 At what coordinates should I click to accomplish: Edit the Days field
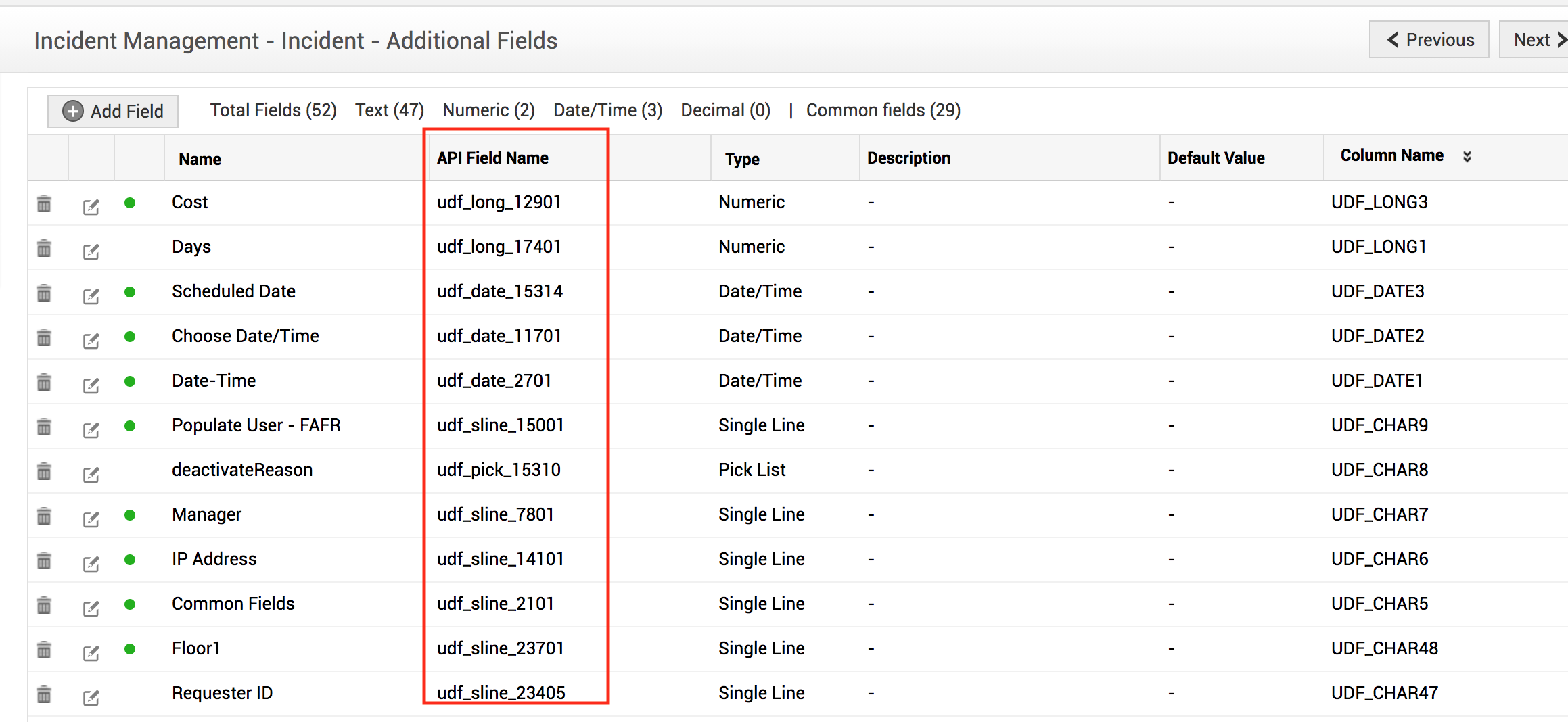point(91,251)
